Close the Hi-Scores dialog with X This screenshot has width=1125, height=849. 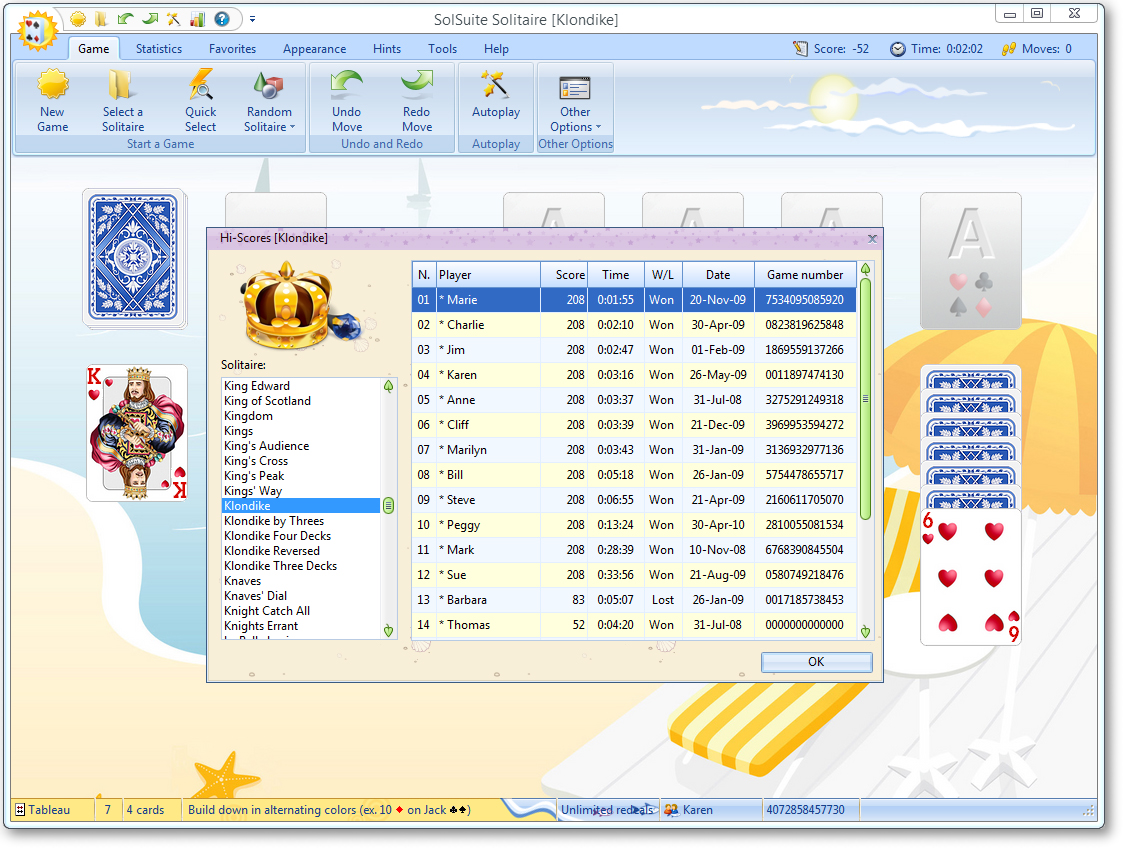point(872,238)
